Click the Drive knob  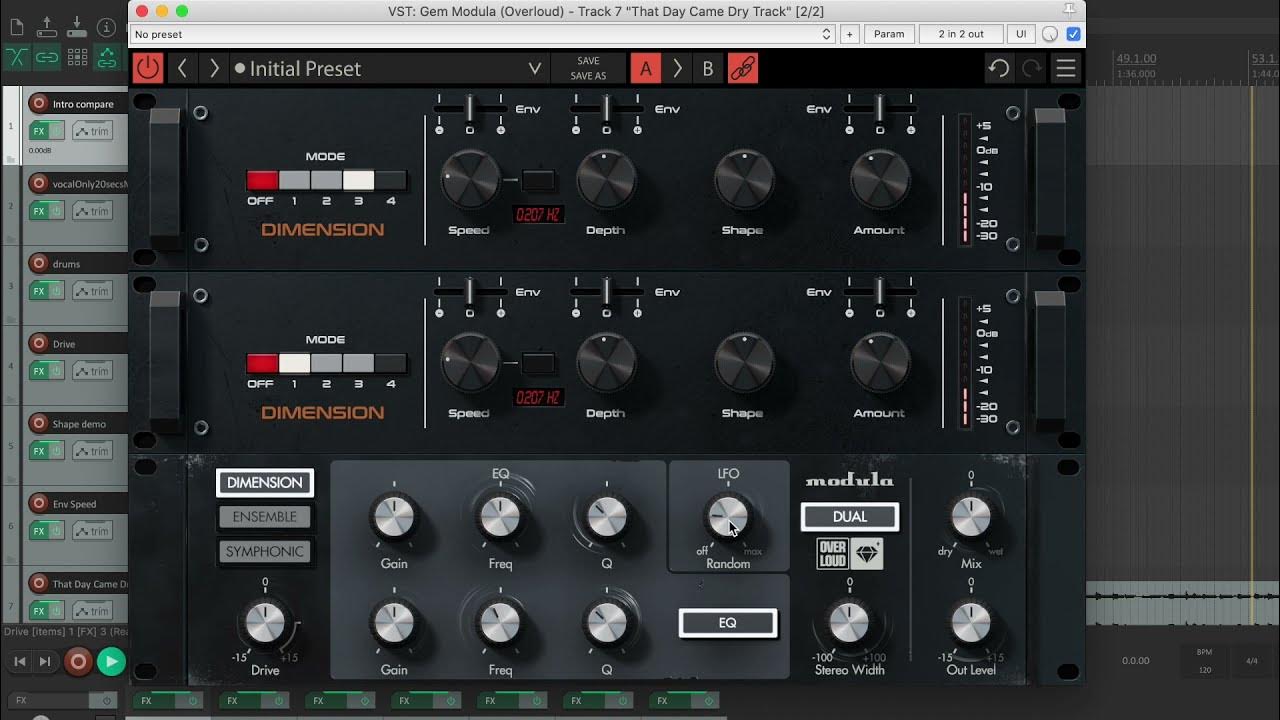265,623
